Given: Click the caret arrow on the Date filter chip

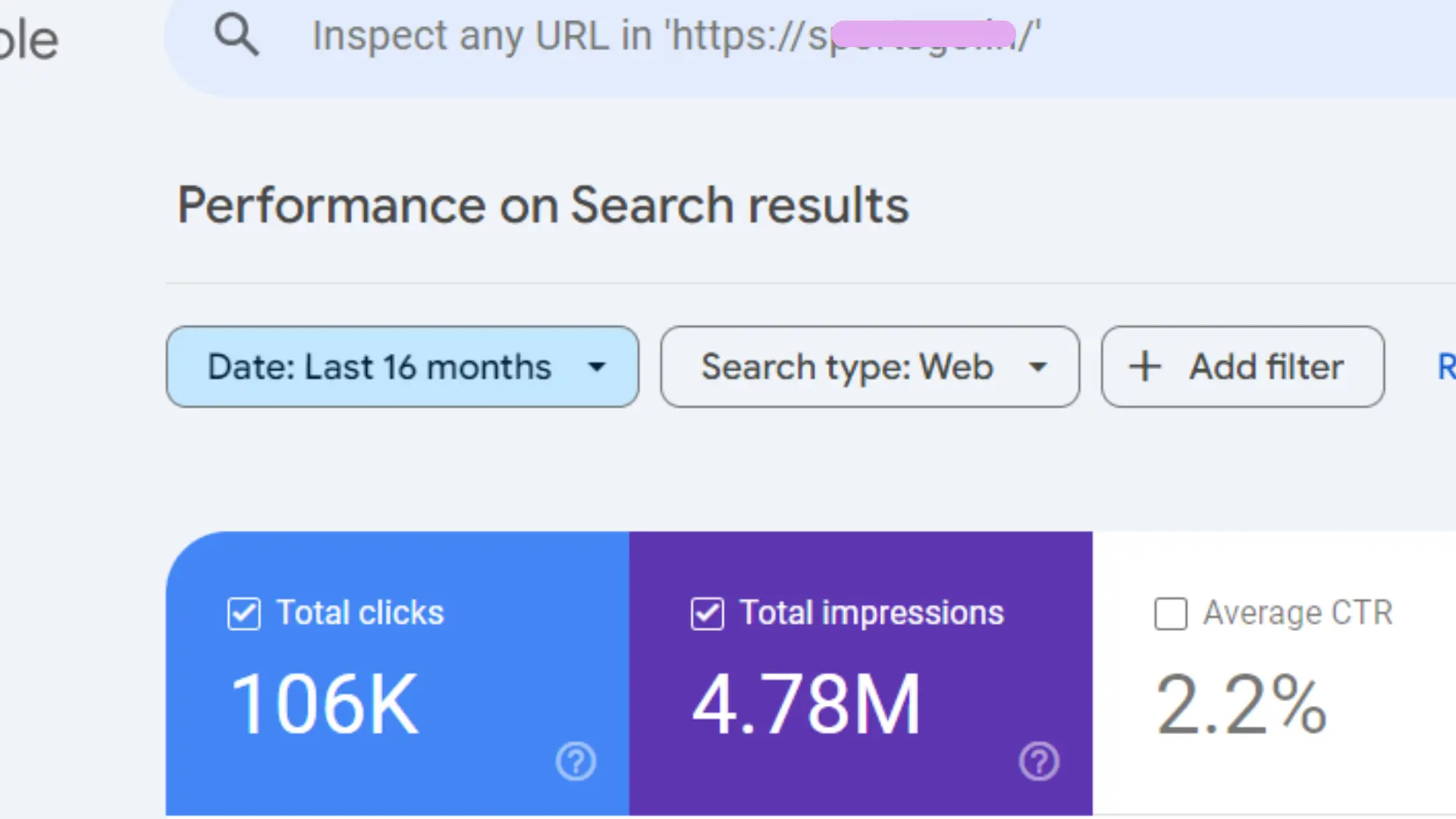Looking at the screenshot, I should 597,366.
